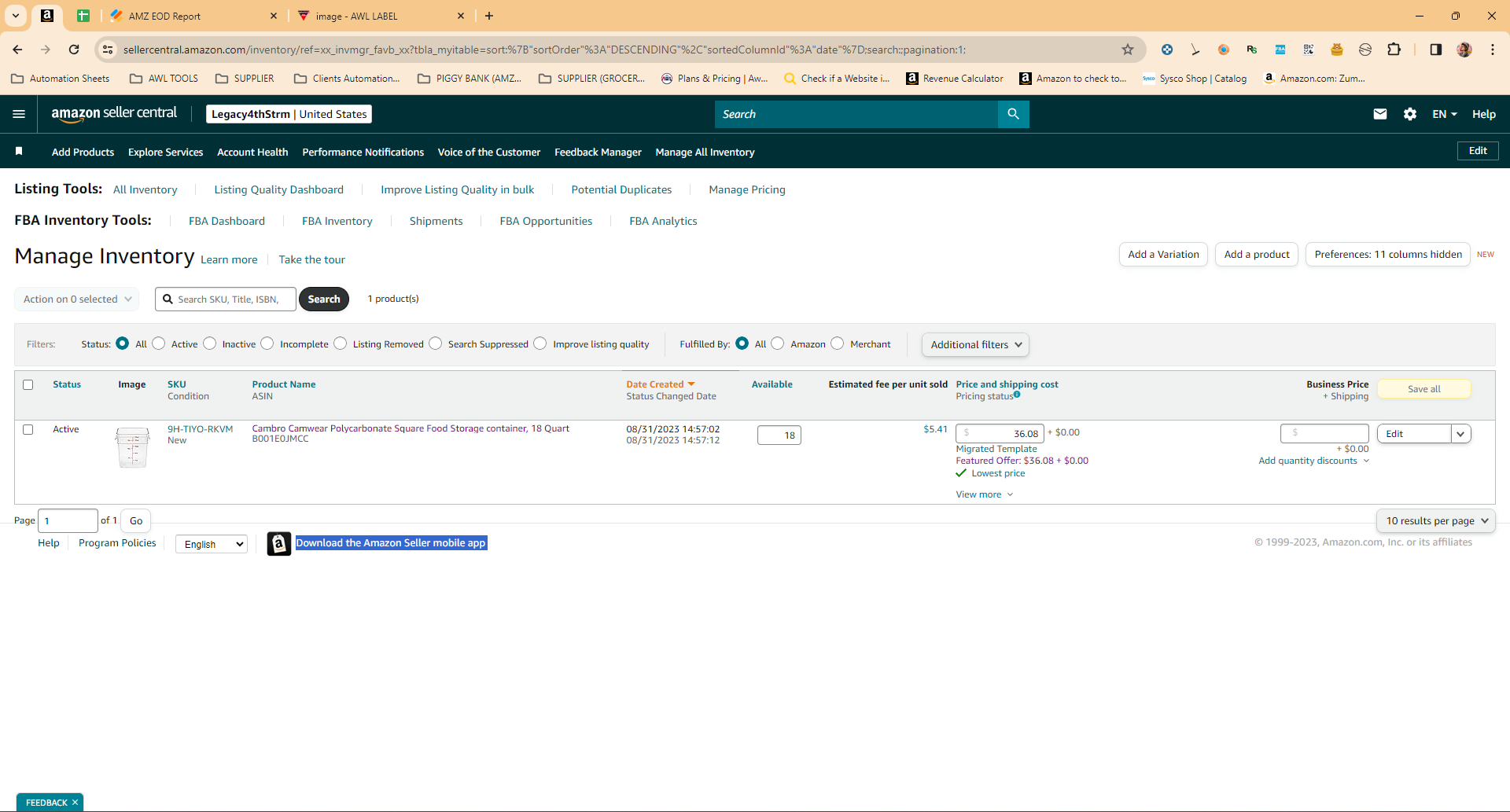Click the browser back arrow
Viewport: 1510px width, 812px height.
[17, 50]
